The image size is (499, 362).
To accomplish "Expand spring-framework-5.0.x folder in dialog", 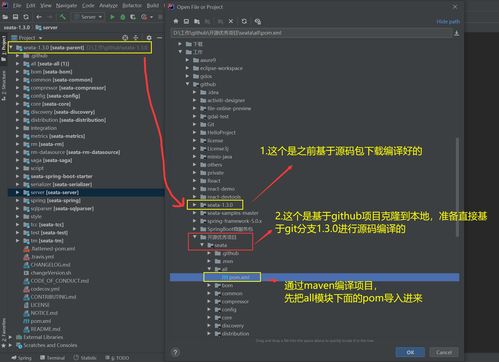I will (195, 221).
